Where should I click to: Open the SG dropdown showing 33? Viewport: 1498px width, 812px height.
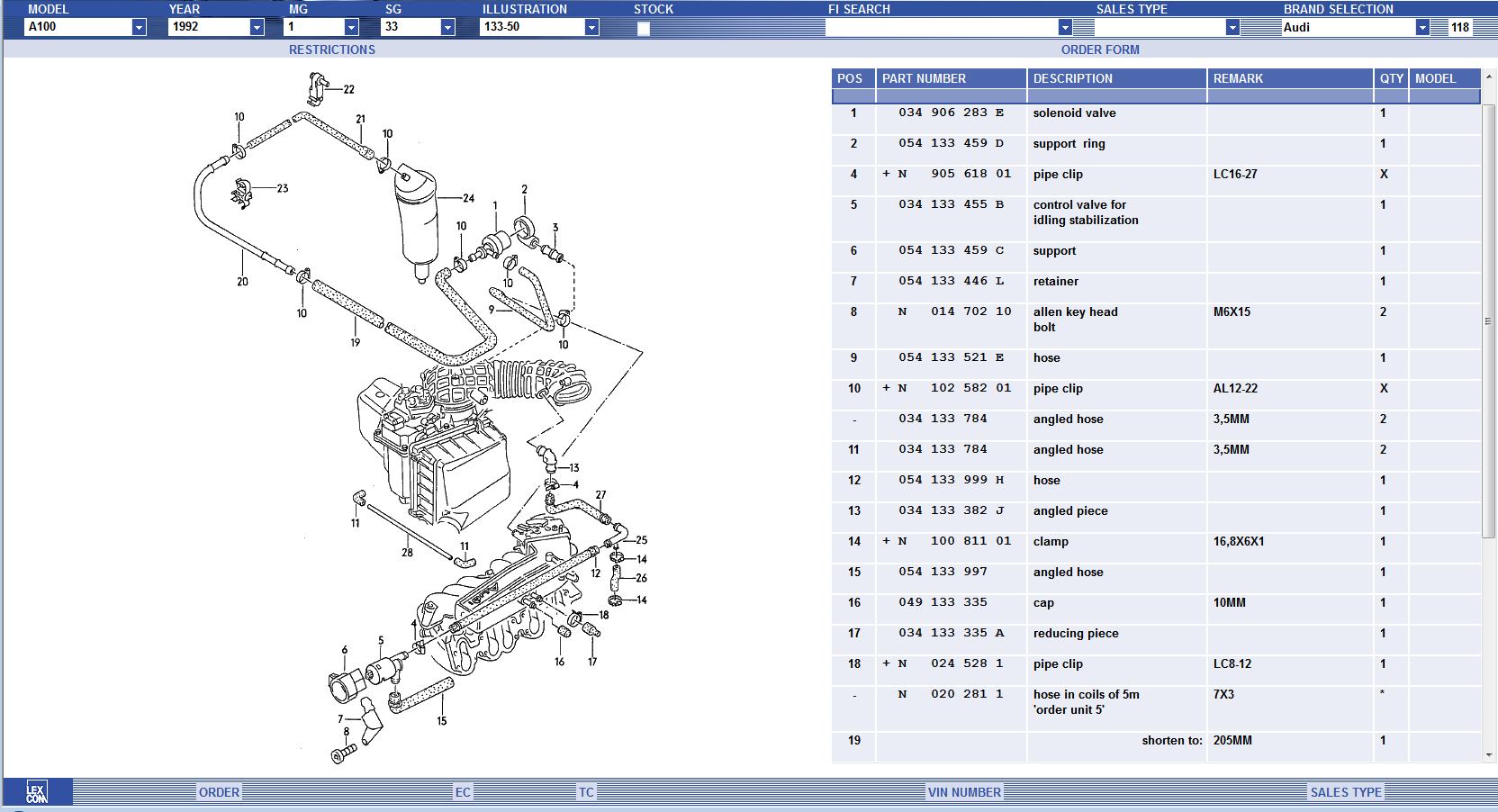(447, 28)
